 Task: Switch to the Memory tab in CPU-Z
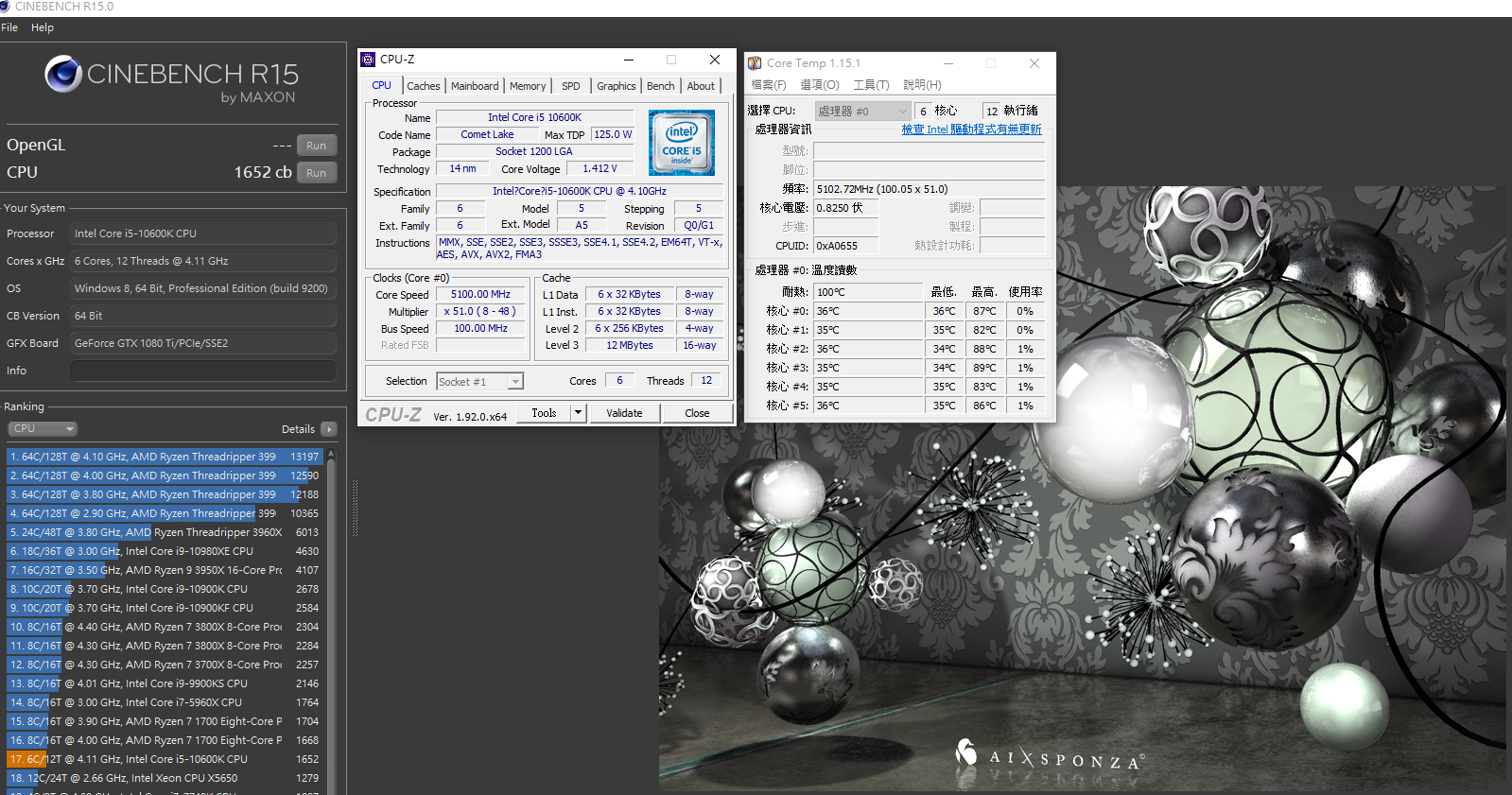528,86
